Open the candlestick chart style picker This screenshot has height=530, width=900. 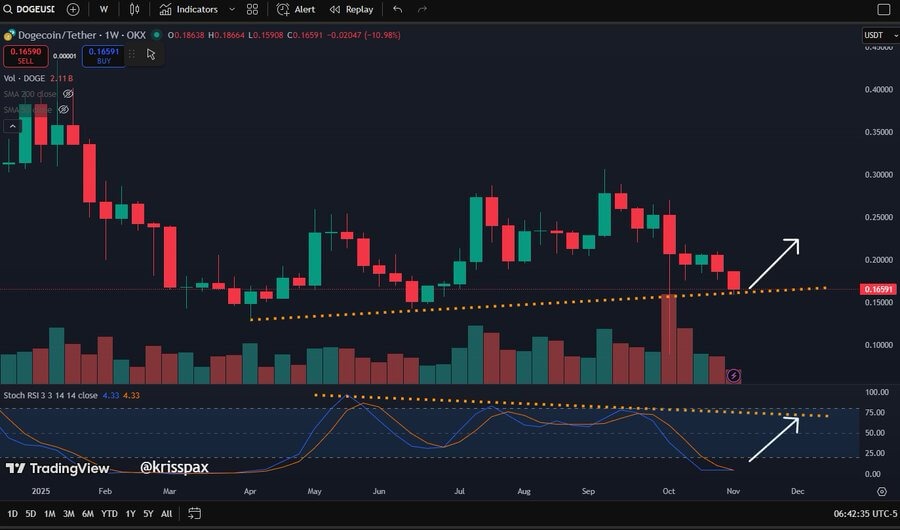pos(136,9)
